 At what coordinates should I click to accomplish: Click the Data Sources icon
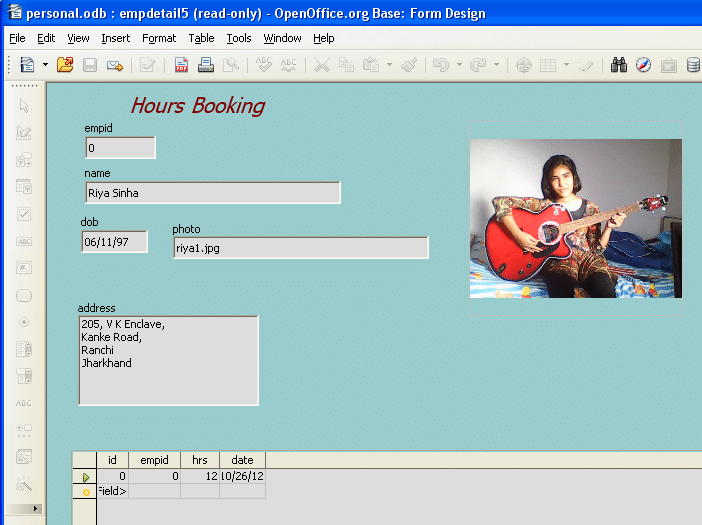[x=693, y=65]
